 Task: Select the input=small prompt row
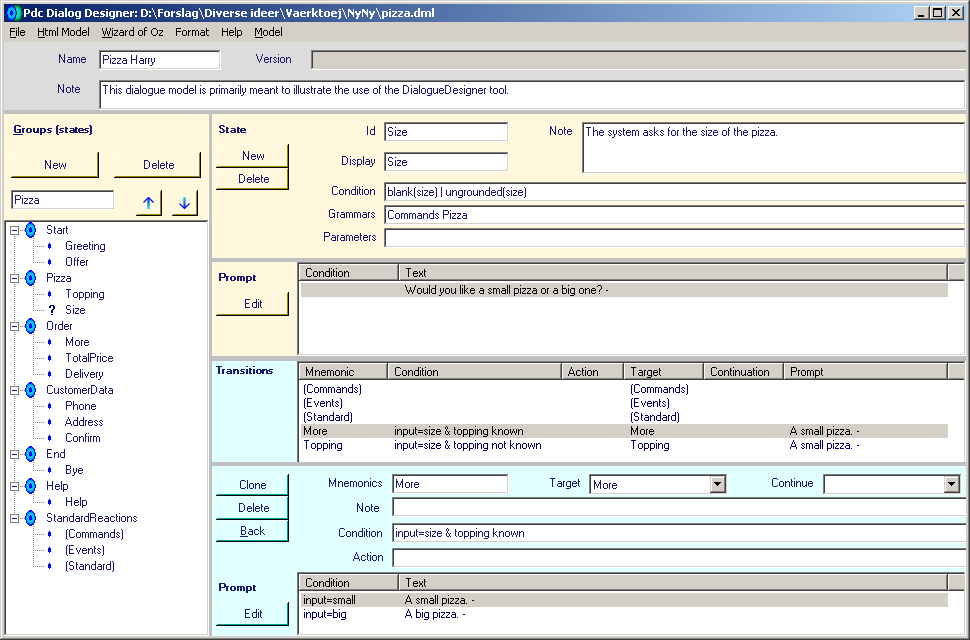(x=625, y=600)
